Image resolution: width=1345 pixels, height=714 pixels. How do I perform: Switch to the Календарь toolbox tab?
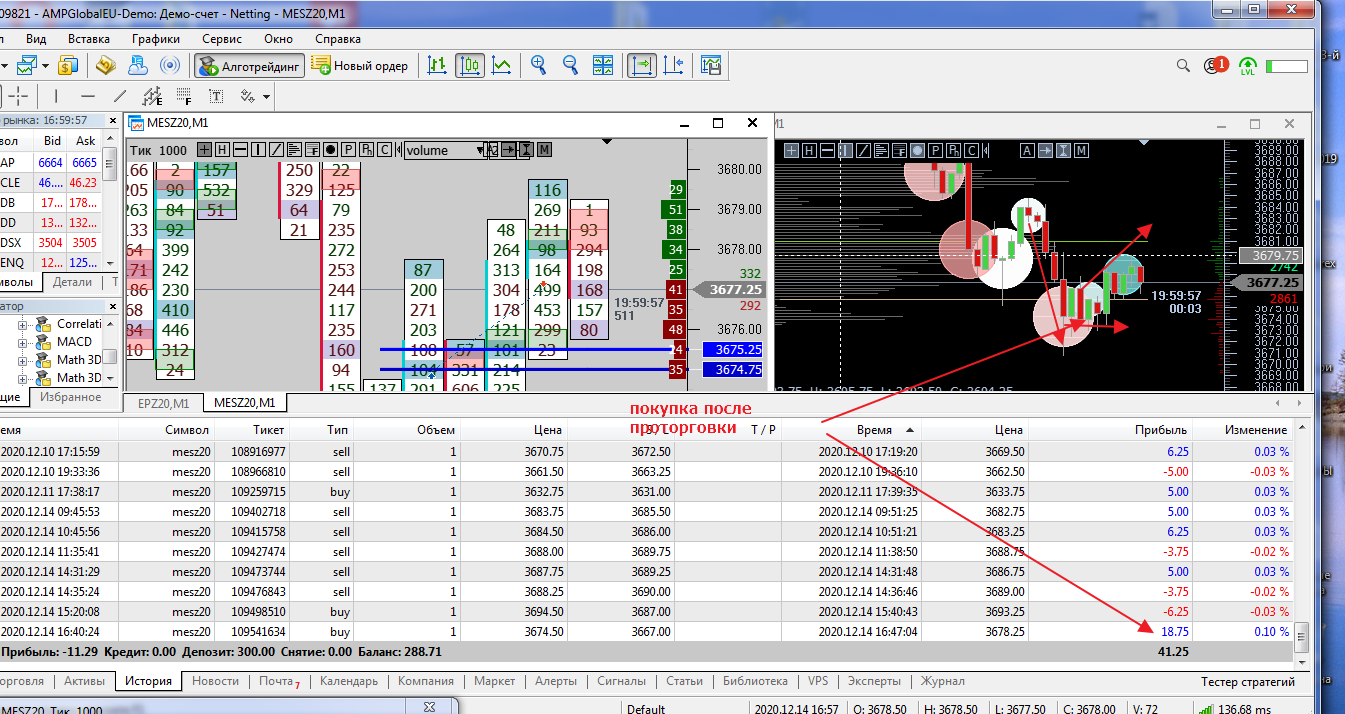[349, 681]
